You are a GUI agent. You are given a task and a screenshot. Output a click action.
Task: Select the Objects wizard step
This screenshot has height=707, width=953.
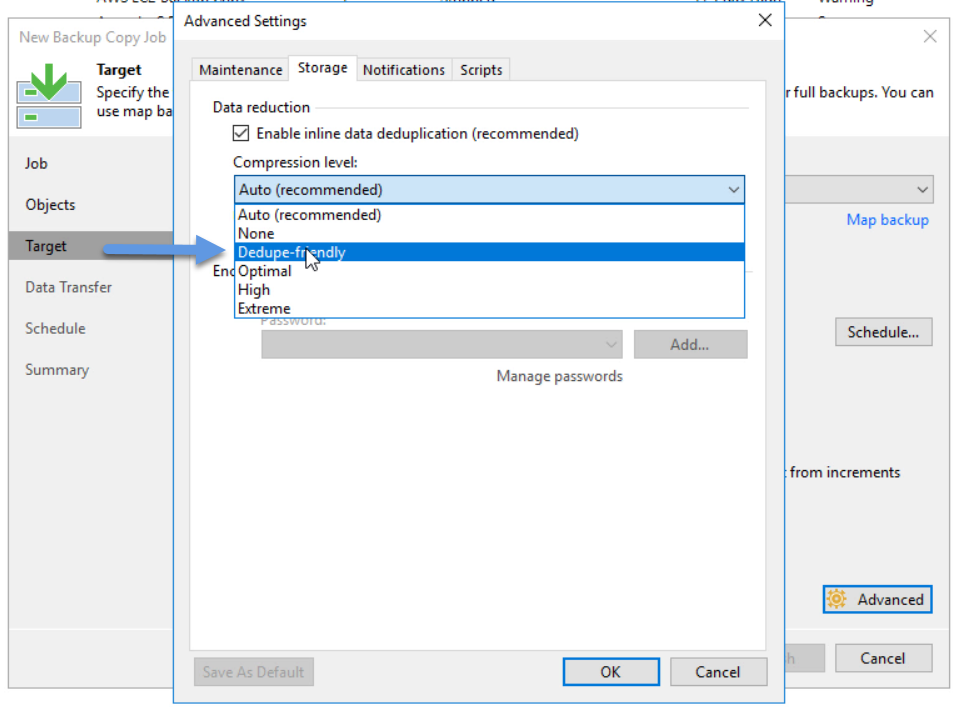click(x=50, y=205)
